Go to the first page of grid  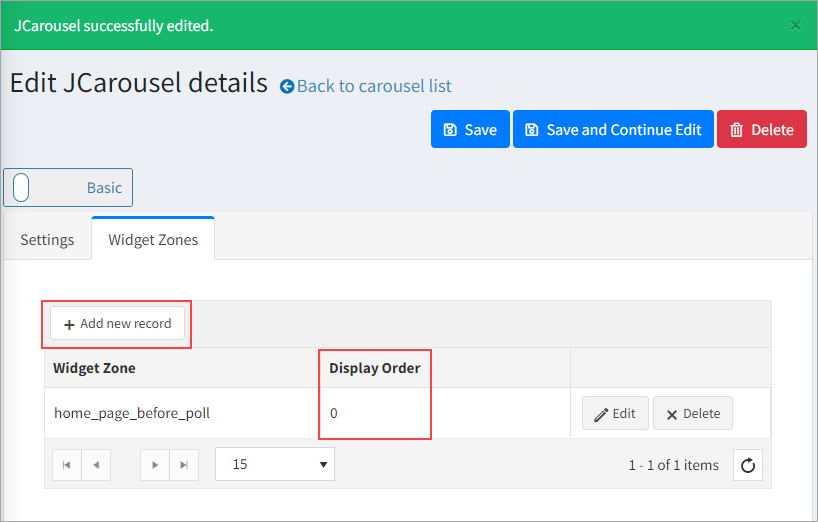pos(66,465)
